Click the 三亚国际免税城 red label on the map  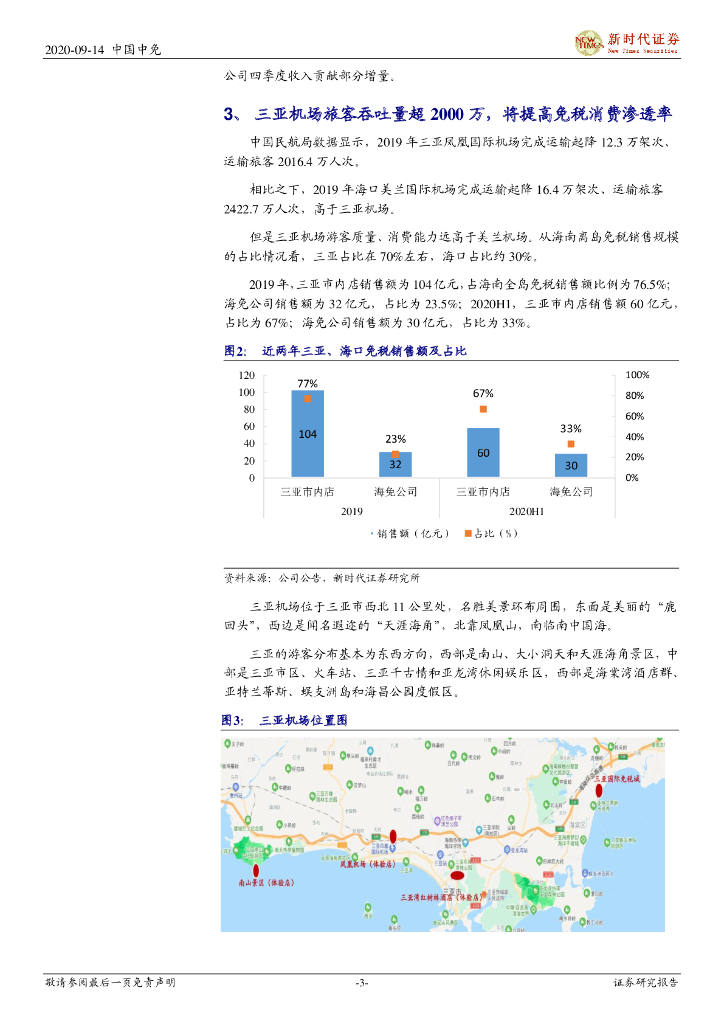(617, 779)
